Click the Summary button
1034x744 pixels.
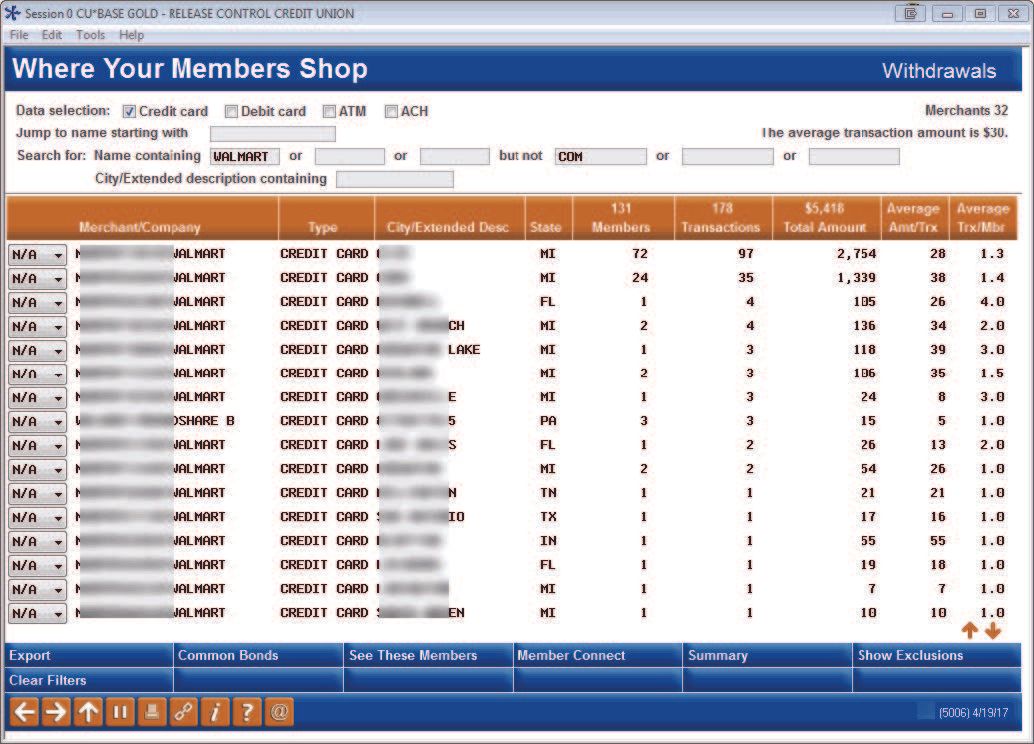[768, 656]
